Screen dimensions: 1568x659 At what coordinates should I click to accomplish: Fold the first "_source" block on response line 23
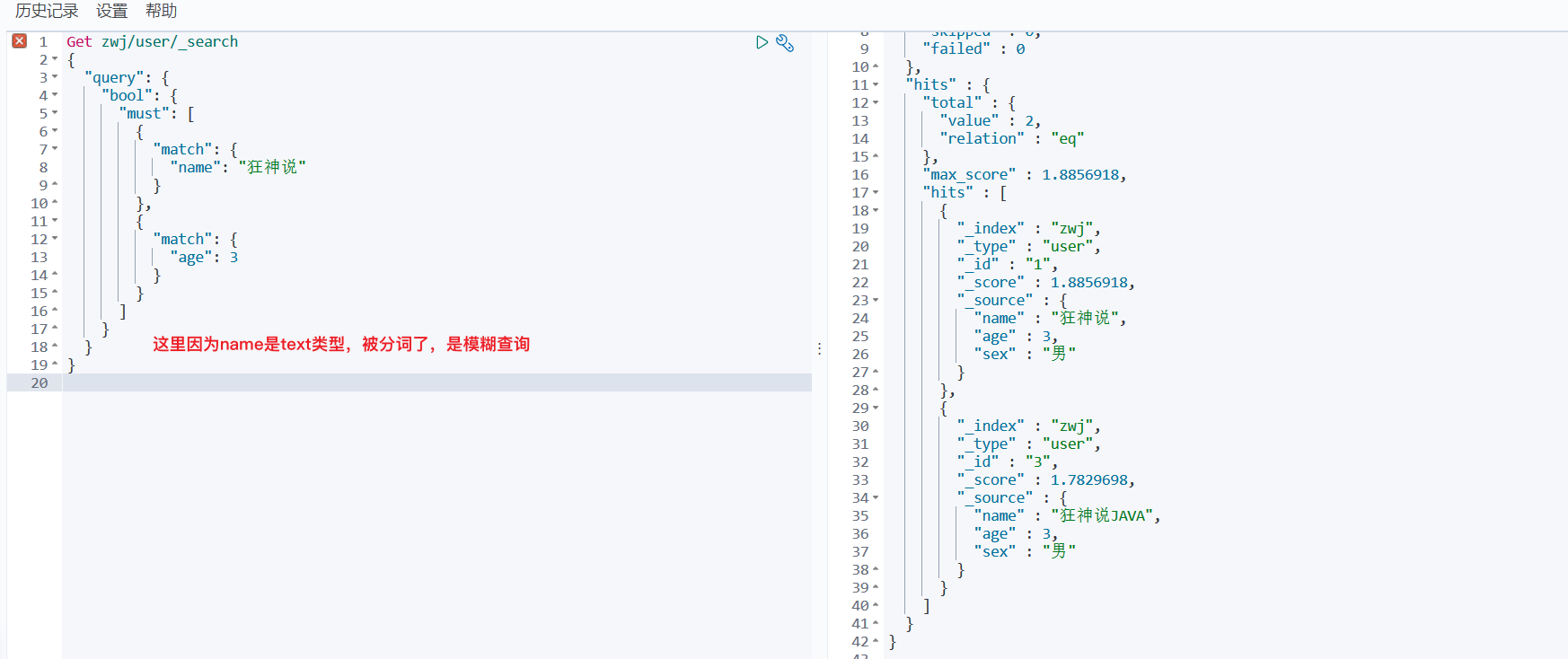point(876,300)
